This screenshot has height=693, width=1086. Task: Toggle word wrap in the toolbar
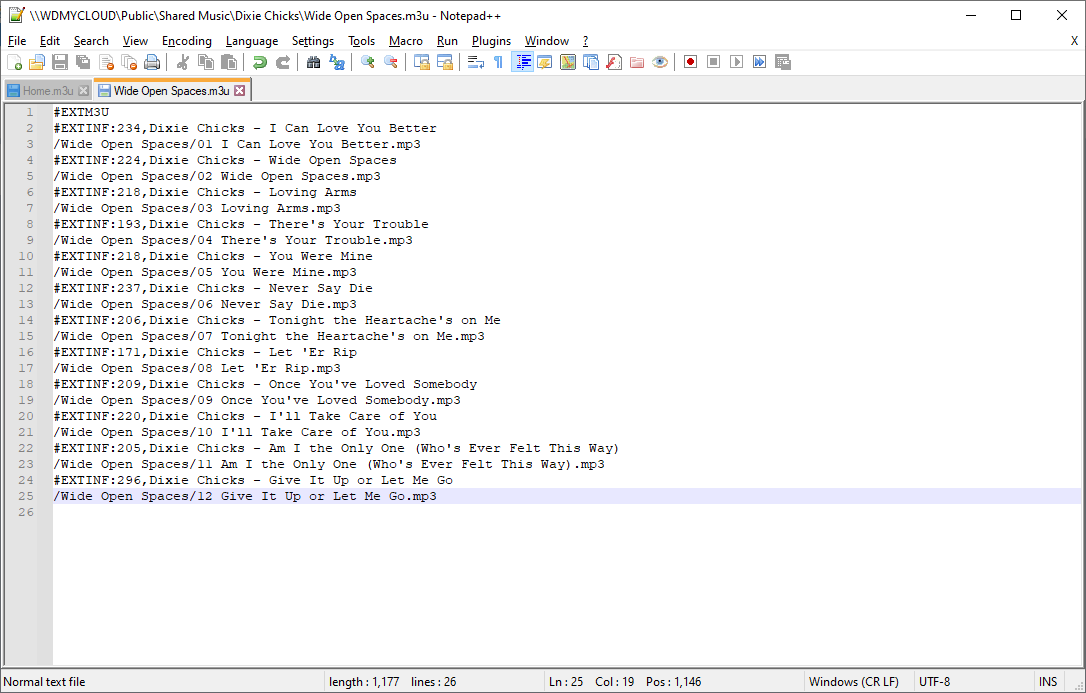pos(476,62)
